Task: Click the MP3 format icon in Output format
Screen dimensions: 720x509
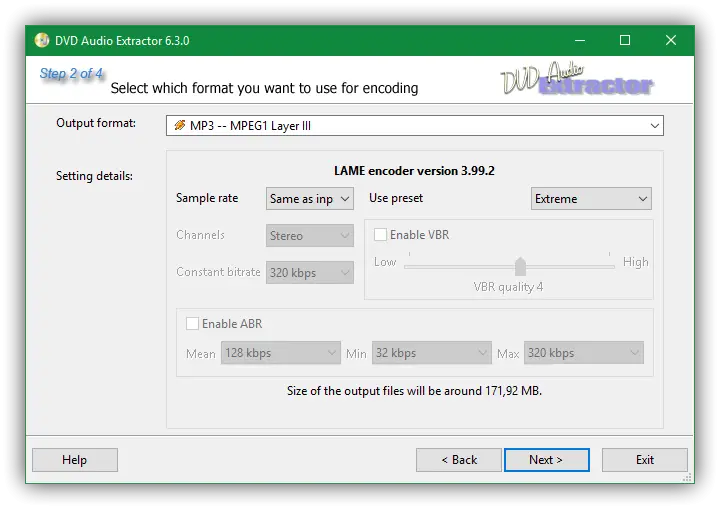Action: click(180, 125)
